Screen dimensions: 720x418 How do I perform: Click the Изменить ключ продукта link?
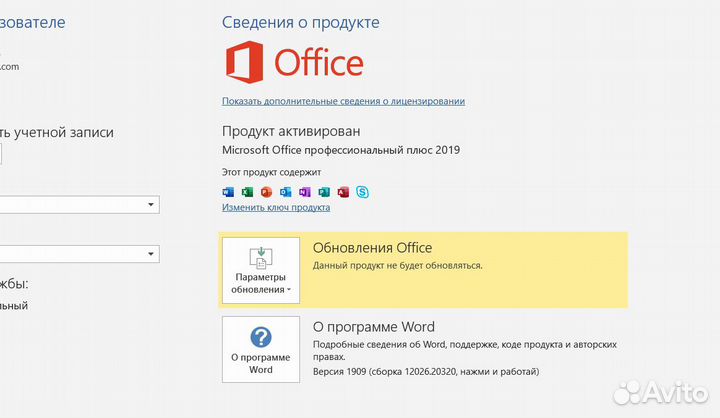[276, 207]
